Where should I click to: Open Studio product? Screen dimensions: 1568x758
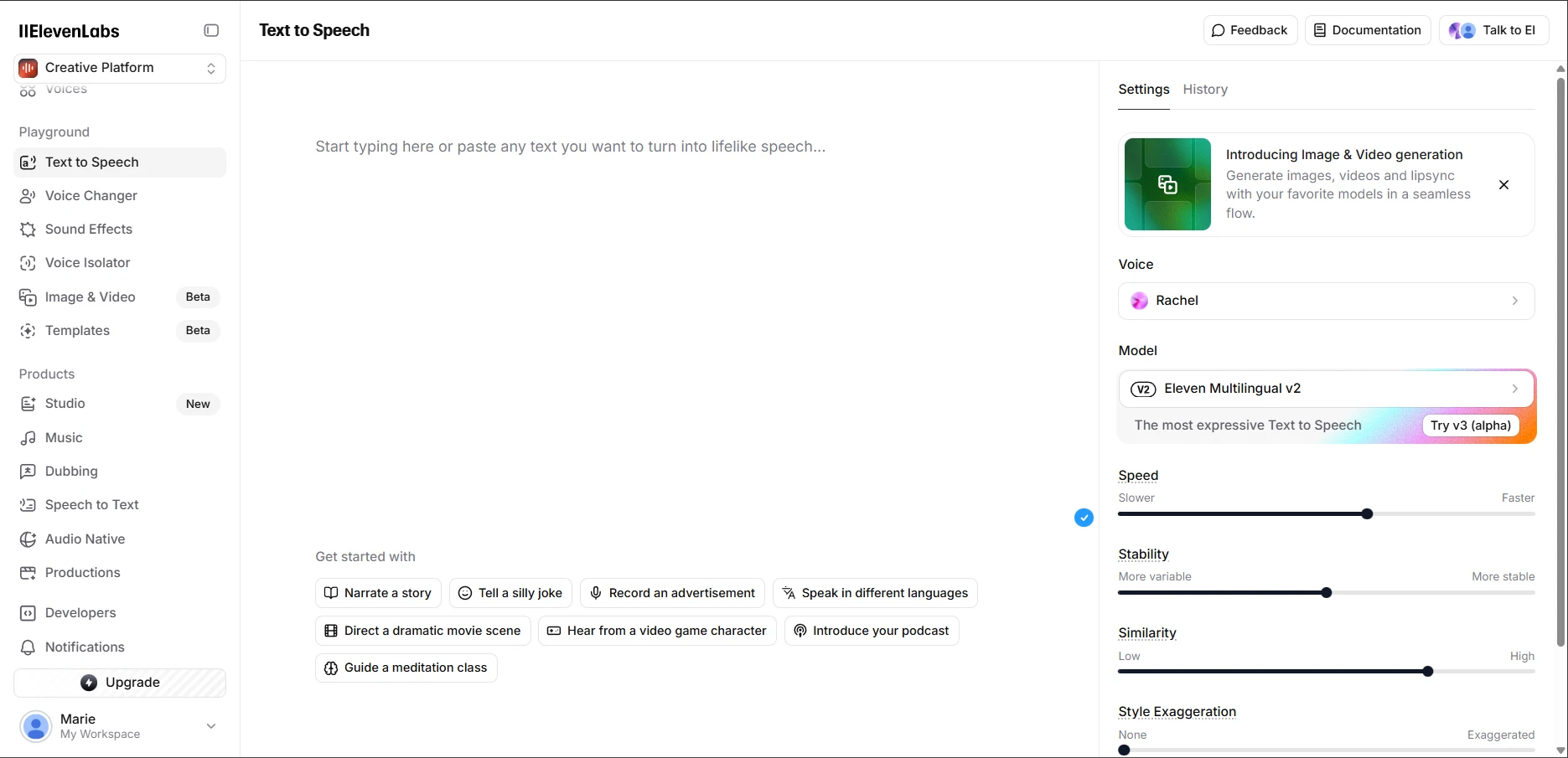click(120, 404)
